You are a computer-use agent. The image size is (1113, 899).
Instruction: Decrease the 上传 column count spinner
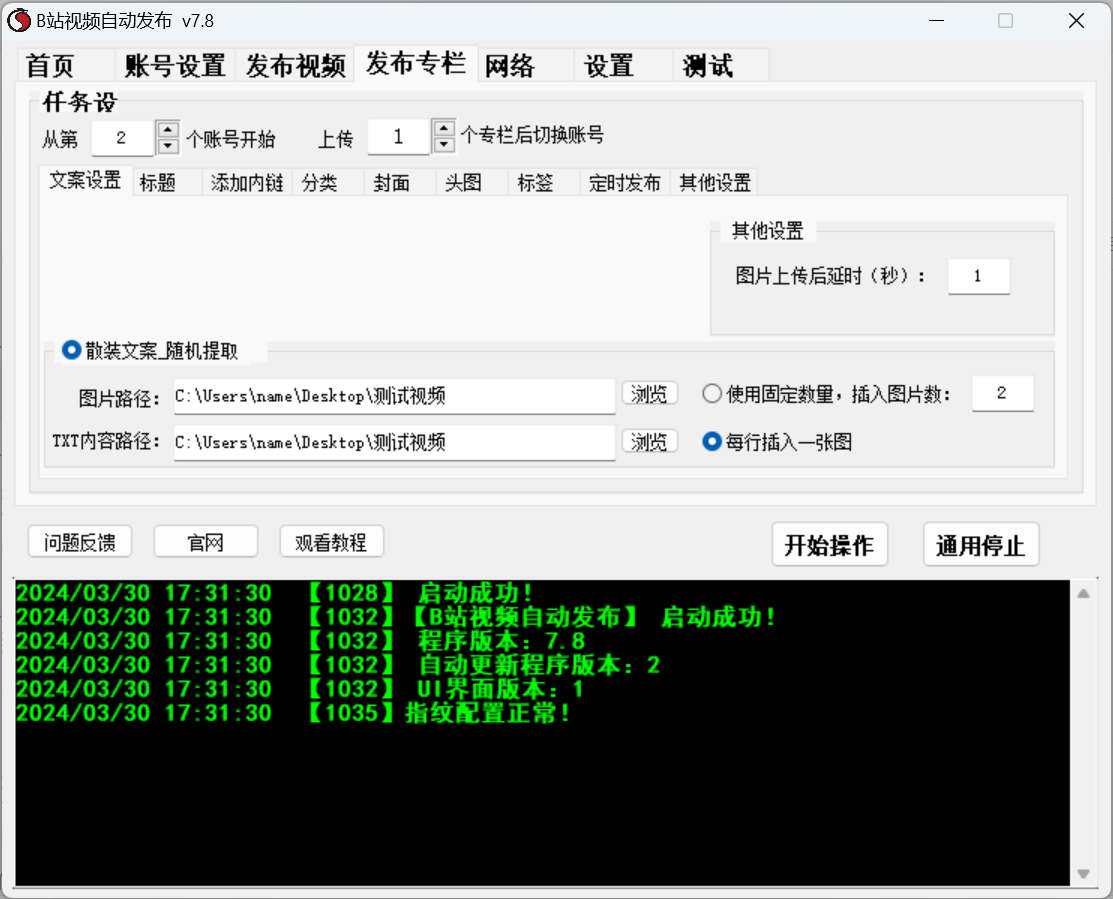pyautogui.click(x=444, y=144)
